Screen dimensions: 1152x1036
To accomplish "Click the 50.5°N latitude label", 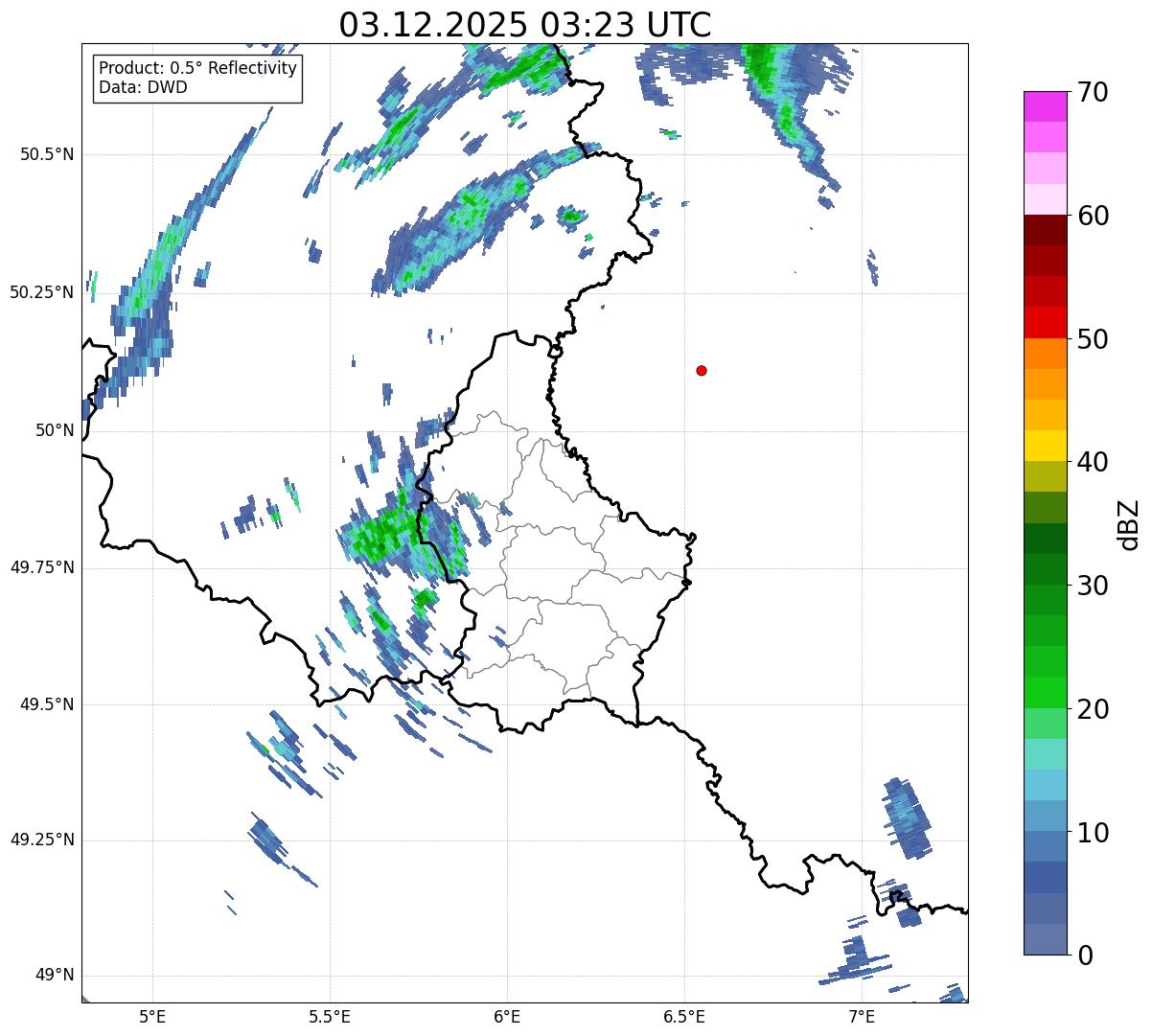I will 46,154.
